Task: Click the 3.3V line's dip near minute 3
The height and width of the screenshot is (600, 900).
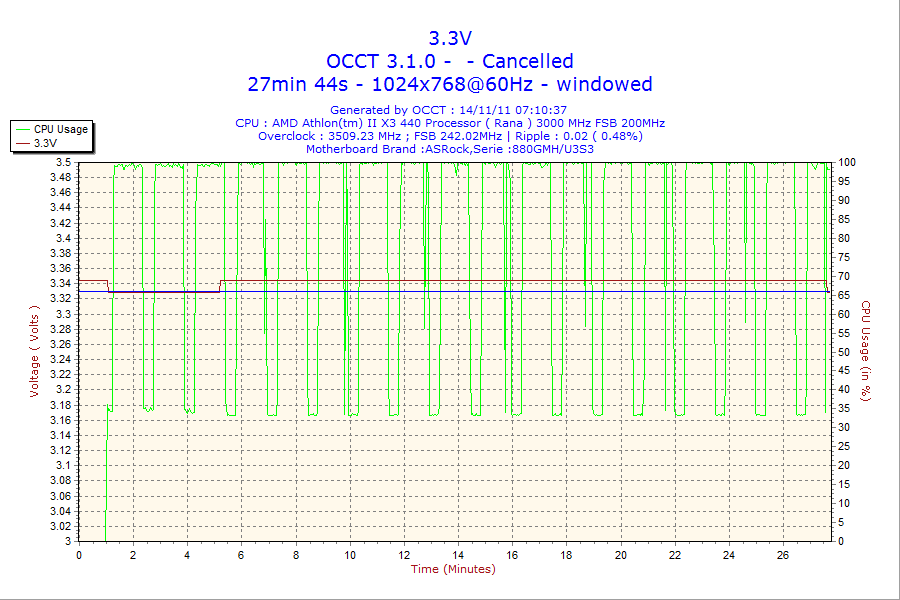Action: pos(164,292)
